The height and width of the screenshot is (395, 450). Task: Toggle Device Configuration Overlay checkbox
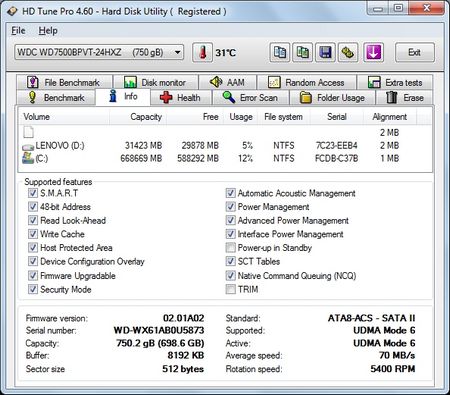33,261
